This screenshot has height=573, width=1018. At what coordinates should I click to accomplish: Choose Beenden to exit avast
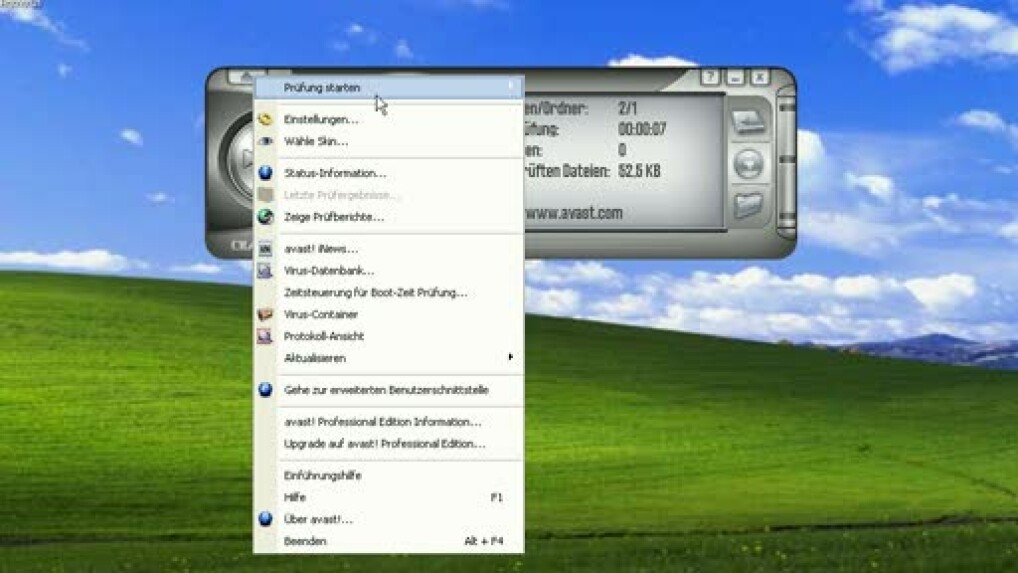click(x=305, y=541)
